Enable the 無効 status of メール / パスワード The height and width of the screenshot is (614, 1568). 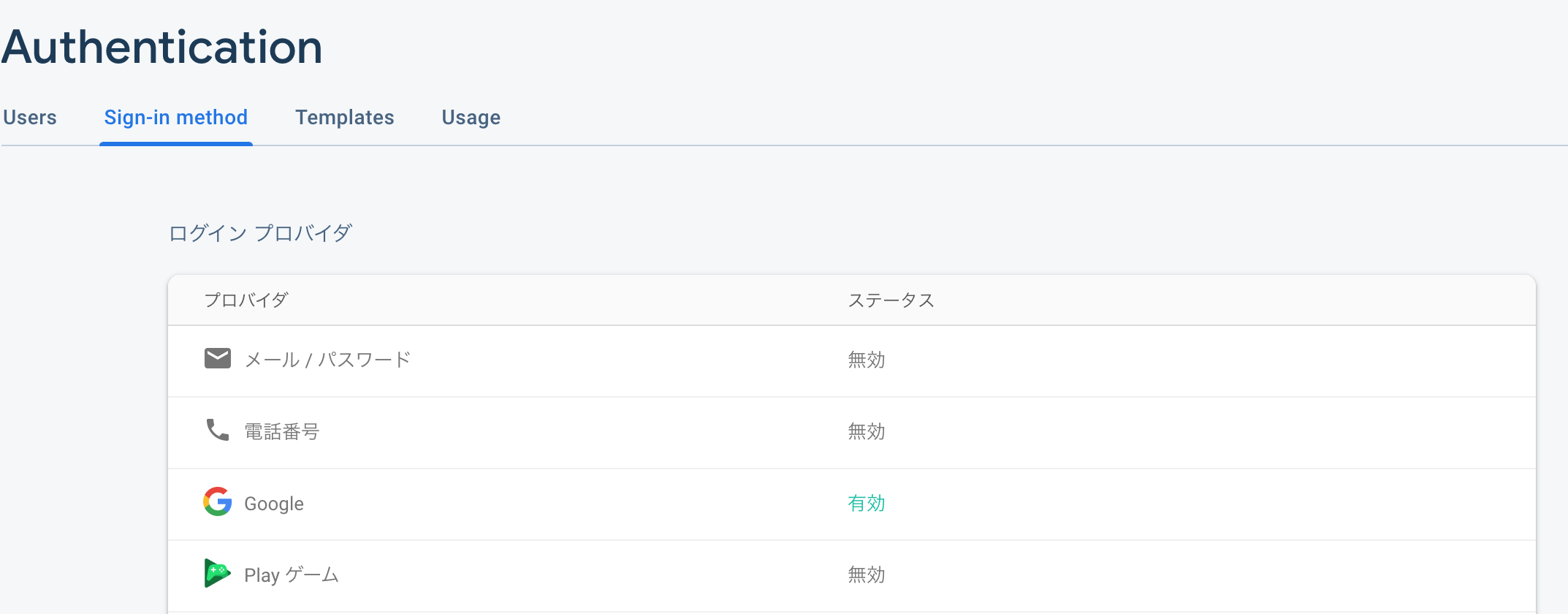(865, 360)
